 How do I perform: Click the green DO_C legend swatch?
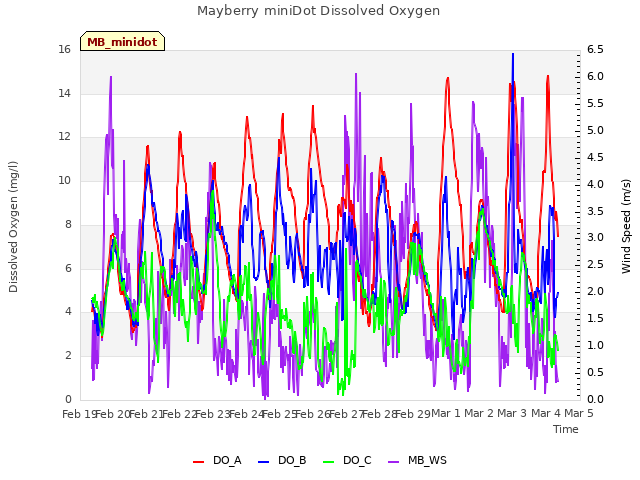pos(328,462)
